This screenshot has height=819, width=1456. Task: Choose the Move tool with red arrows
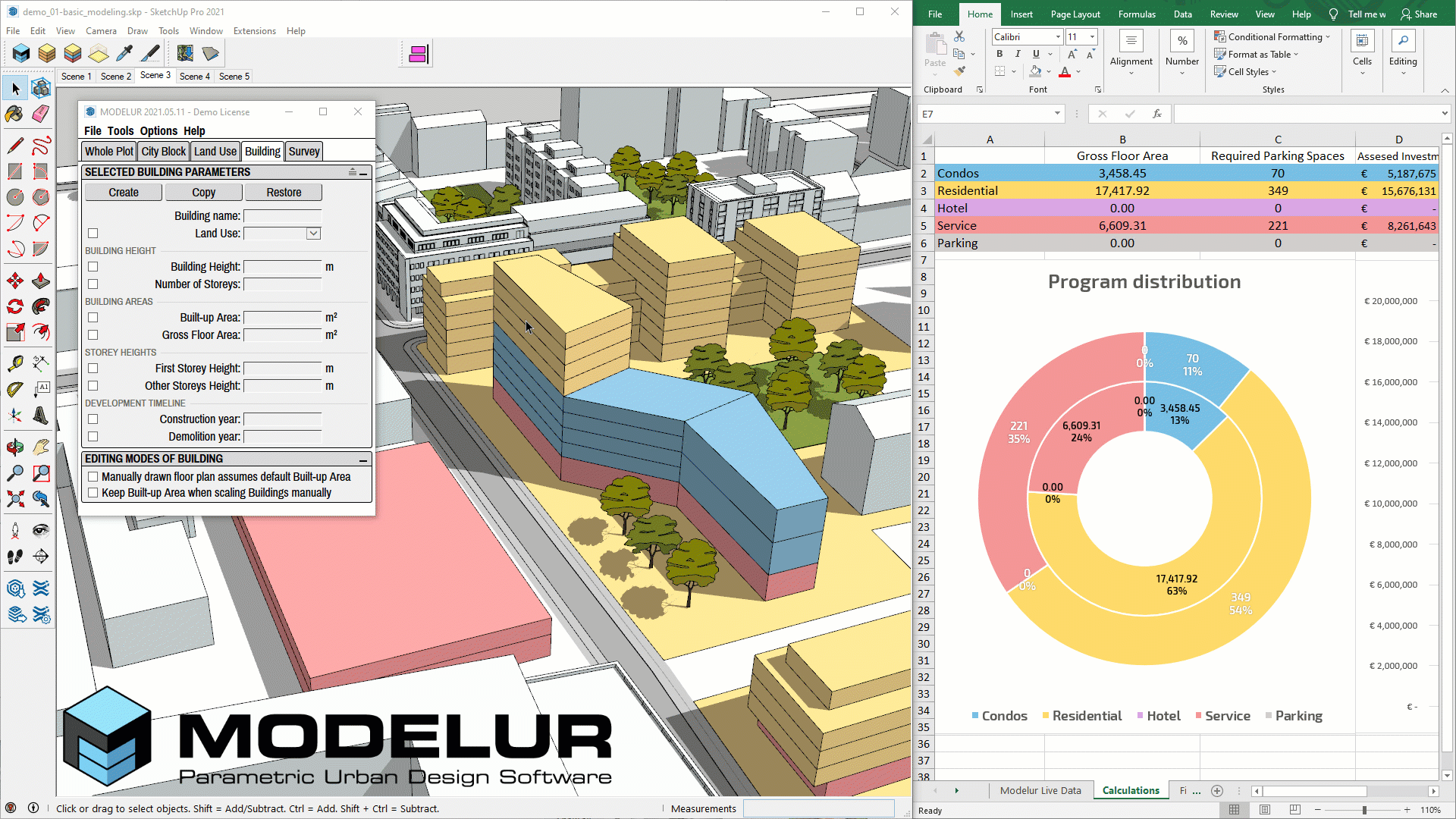click(x=15, y=281)
